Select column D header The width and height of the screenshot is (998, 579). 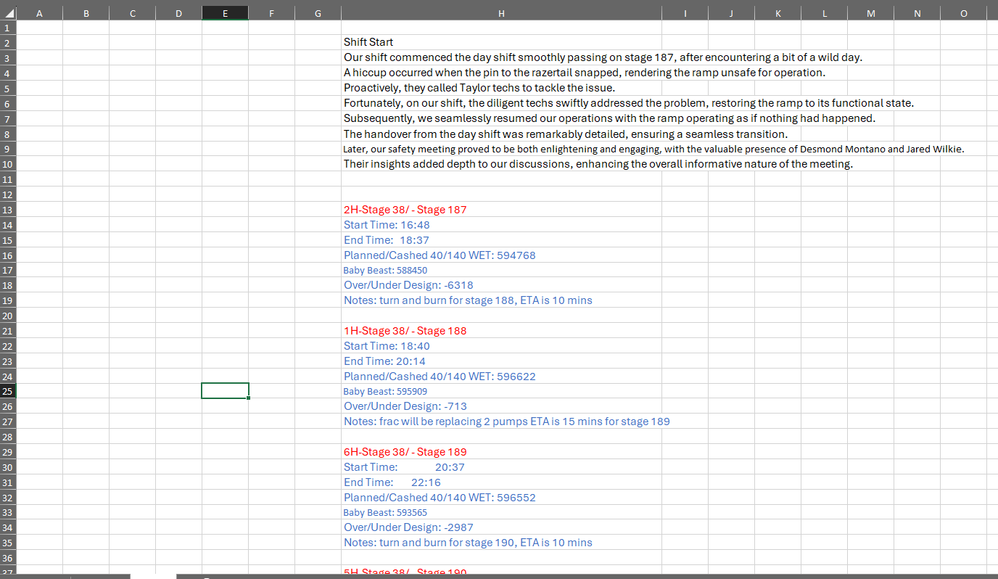point(179,13)
